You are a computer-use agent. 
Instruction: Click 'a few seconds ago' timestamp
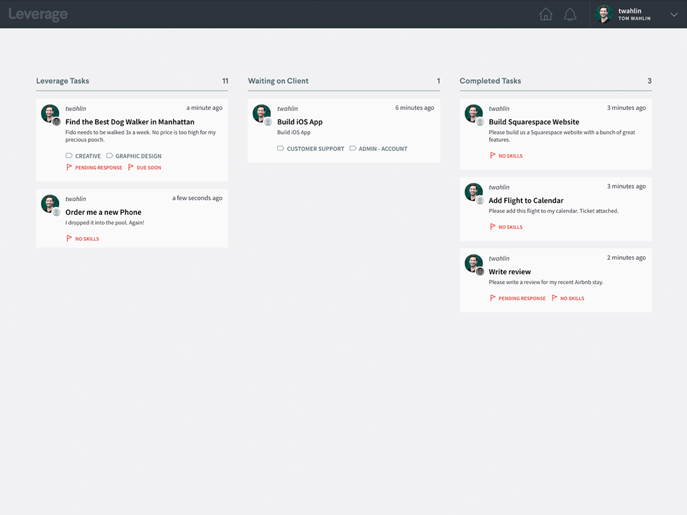197,198
